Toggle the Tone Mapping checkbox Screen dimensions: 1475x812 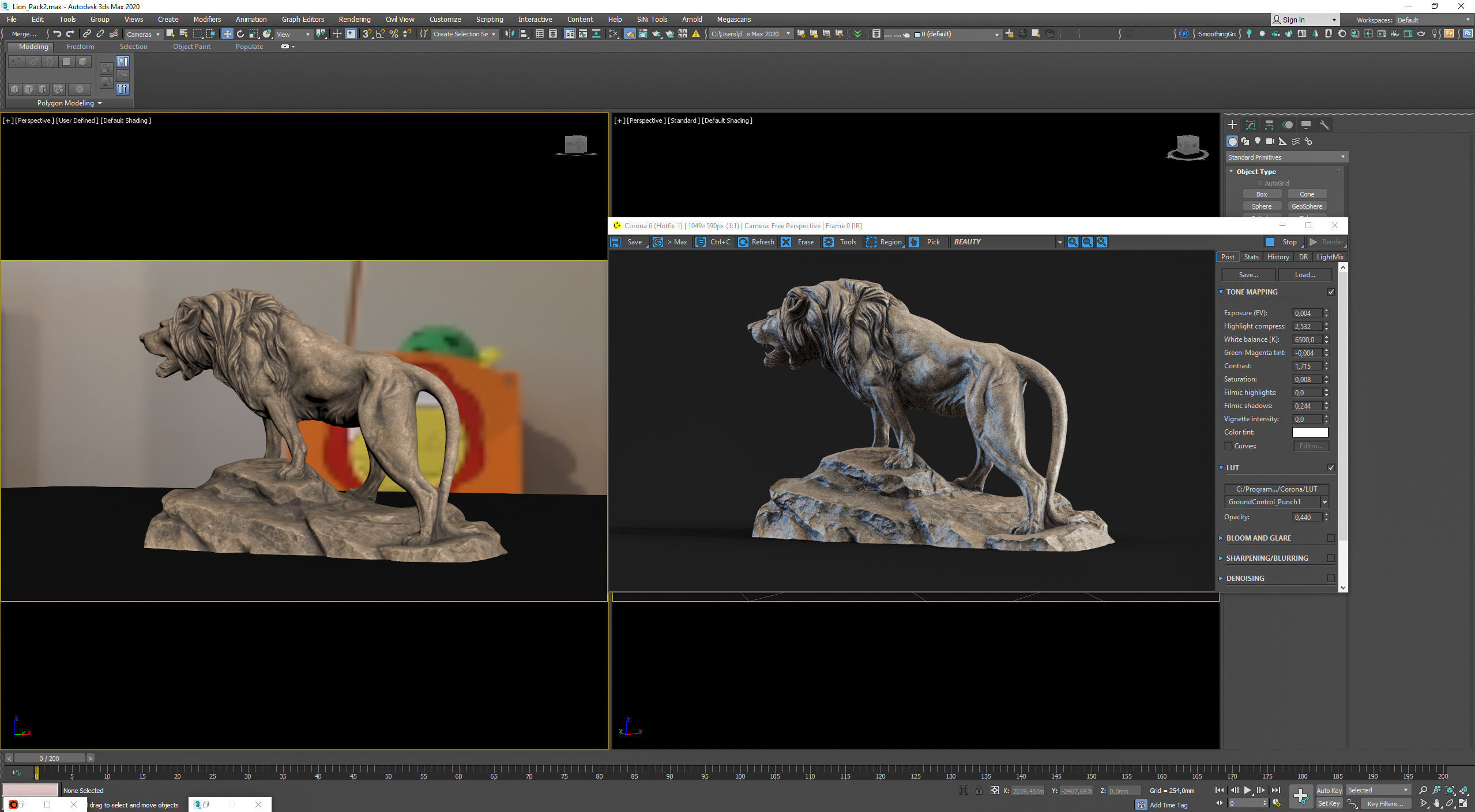[x=1331, y=292]
